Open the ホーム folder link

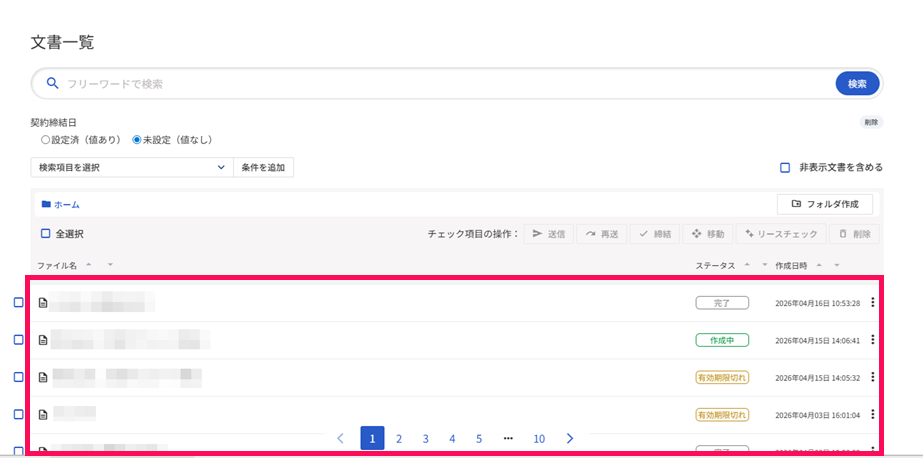coord(61,205)
